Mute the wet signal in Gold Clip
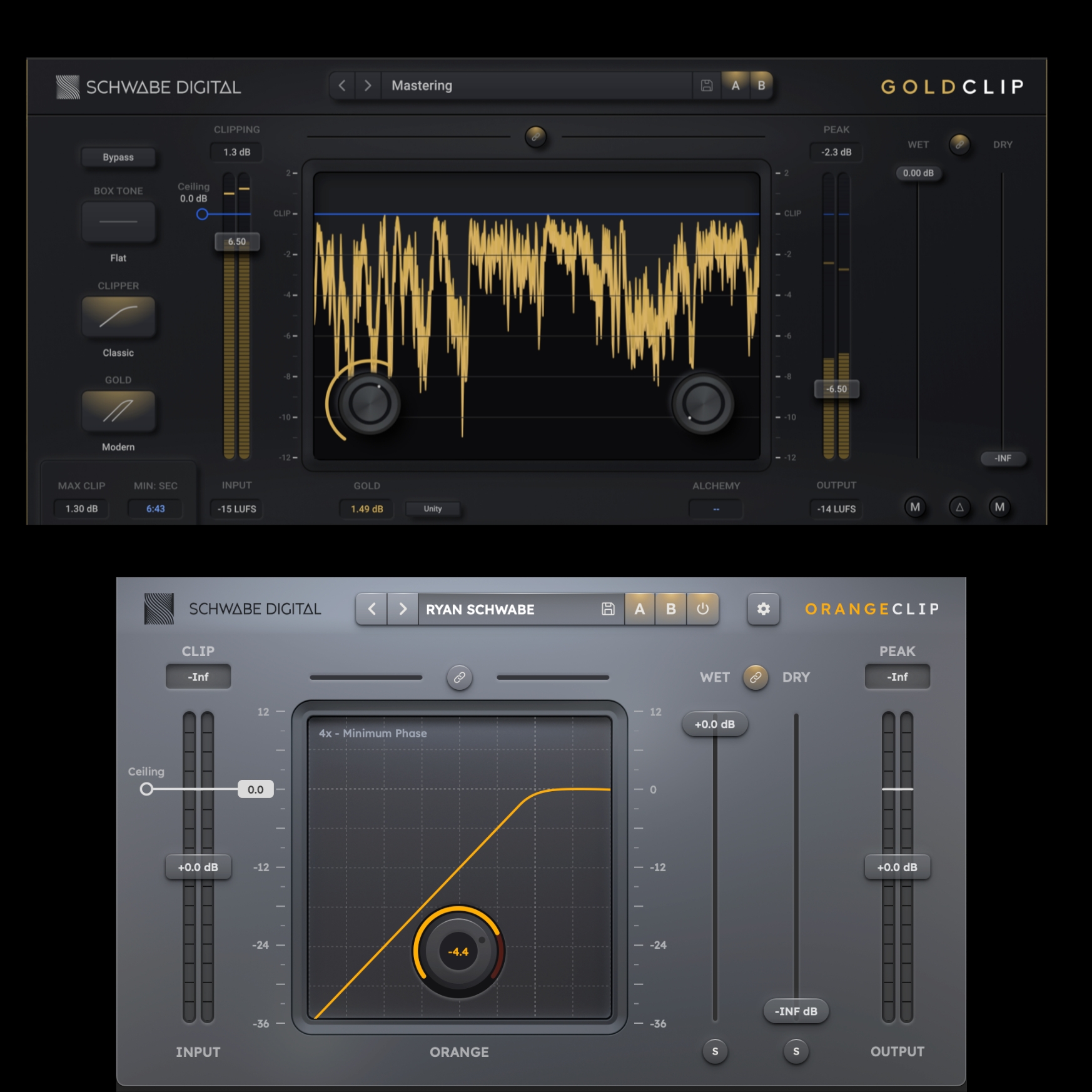Screen dimensions: 1092x1092 [x=916, y=507]
